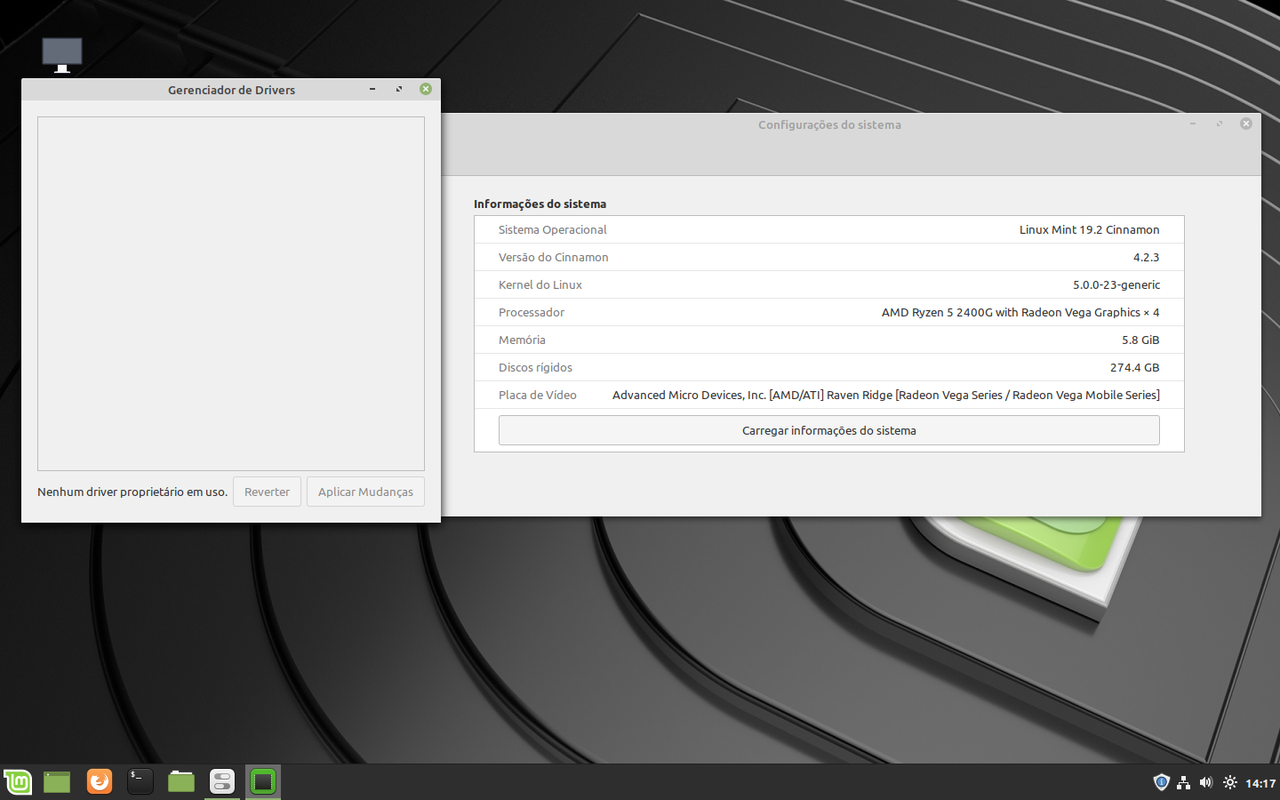Image resolution: width=1280 pixels, height=800 pixels.
Task: Click the empty drivers list area
Action: [231, 293]
